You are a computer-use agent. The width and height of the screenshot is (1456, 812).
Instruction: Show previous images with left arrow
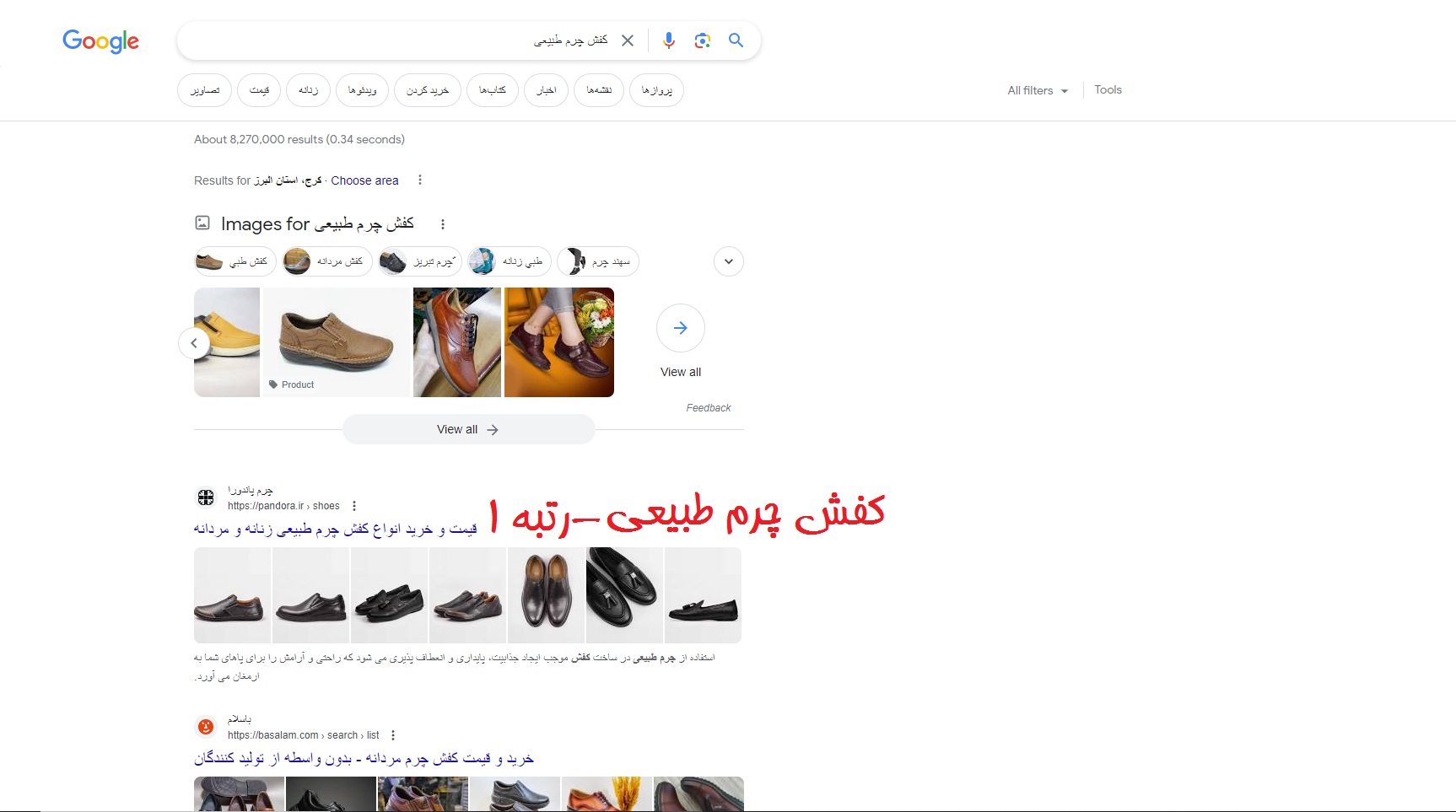[194, 343]
